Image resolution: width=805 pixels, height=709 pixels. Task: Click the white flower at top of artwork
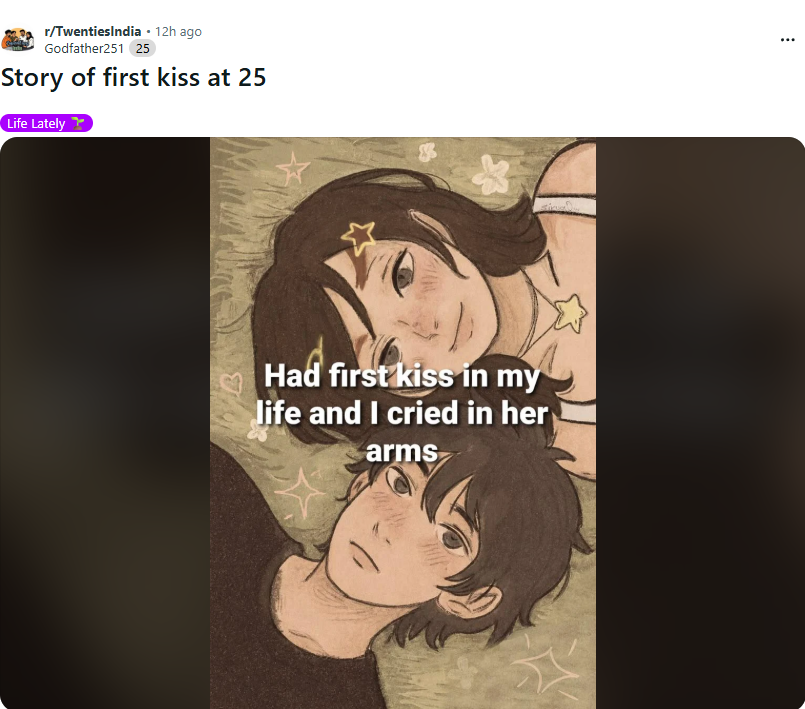click(x=491, y=175)
